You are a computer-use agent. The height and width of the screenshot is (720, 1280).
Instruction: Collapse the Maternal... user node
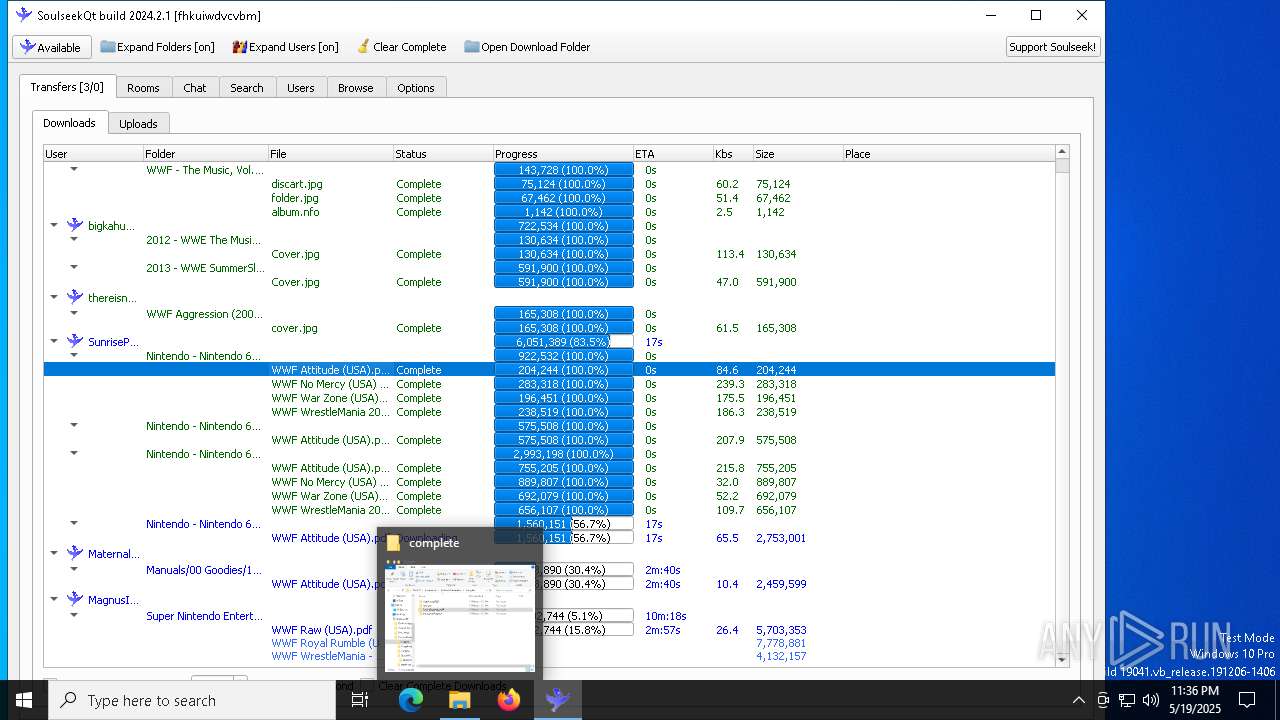pos(54,554)
